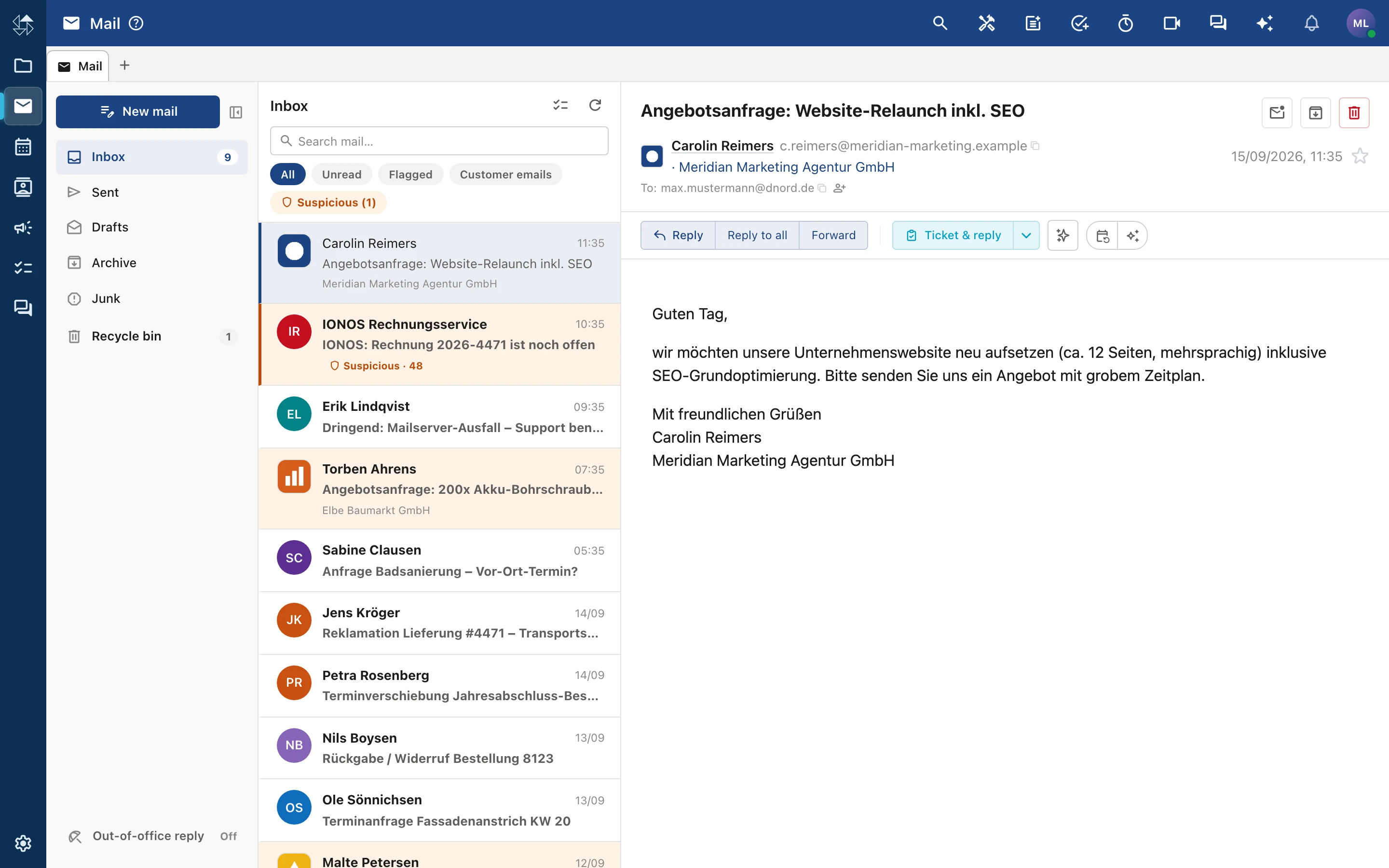
Task: Open the tools icon in top bar
Action: click(x=986, y=23)
